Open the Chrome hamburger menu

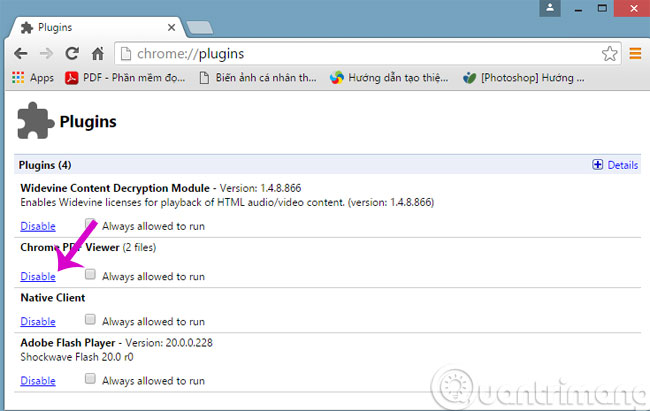pyautogui.click(x=635, y=54)
